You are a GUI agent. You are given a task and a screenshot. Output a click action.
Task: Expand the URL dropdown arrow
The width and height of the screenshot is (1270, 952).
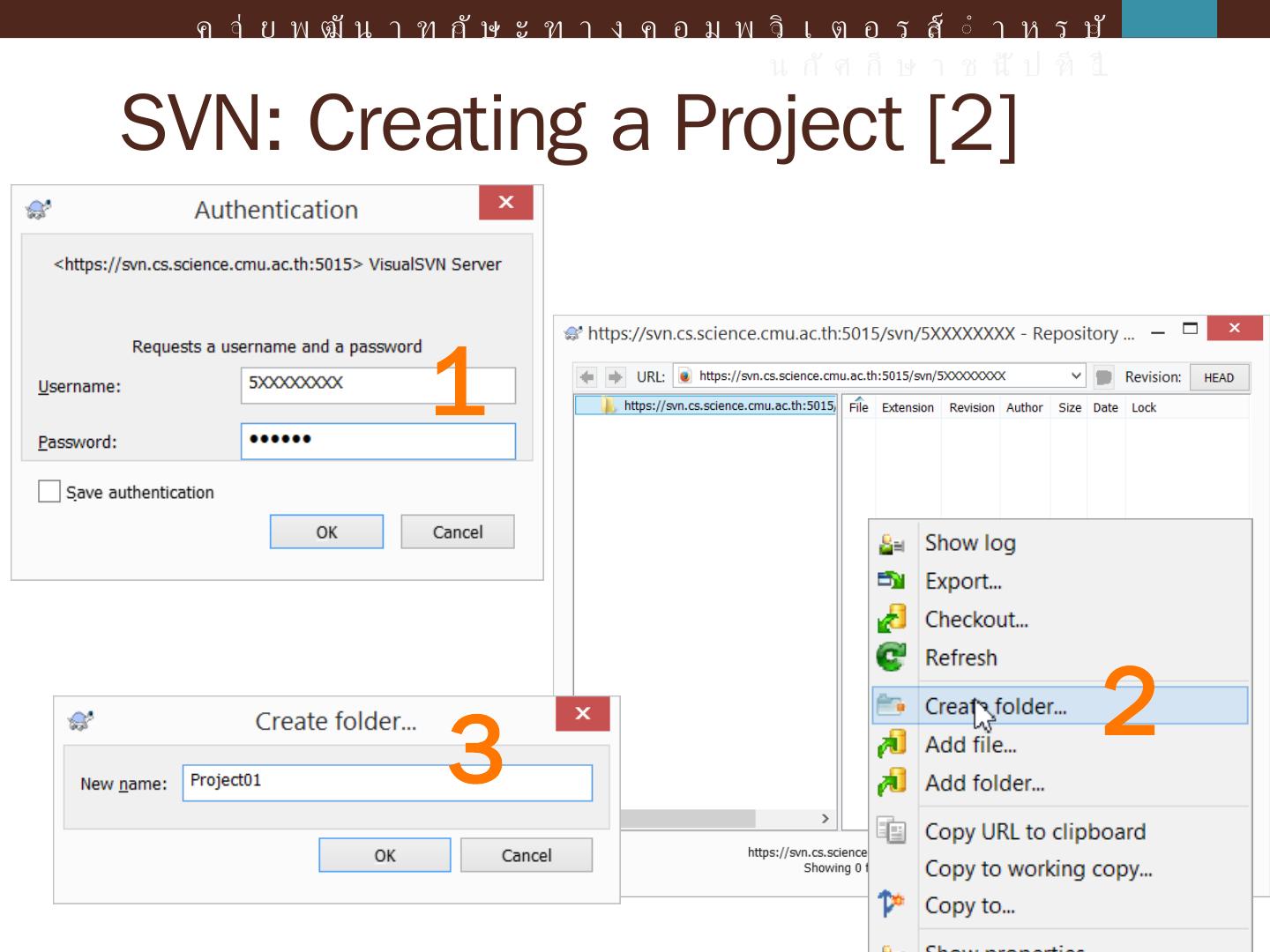[1076, 376]
